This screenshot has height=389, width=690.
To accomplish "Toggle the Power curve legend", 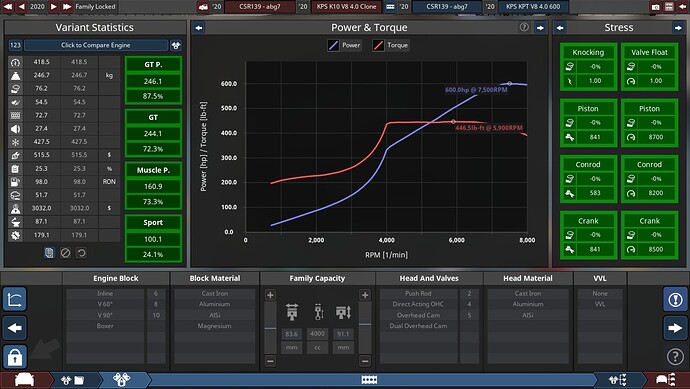I will click(x=345, y=45).
